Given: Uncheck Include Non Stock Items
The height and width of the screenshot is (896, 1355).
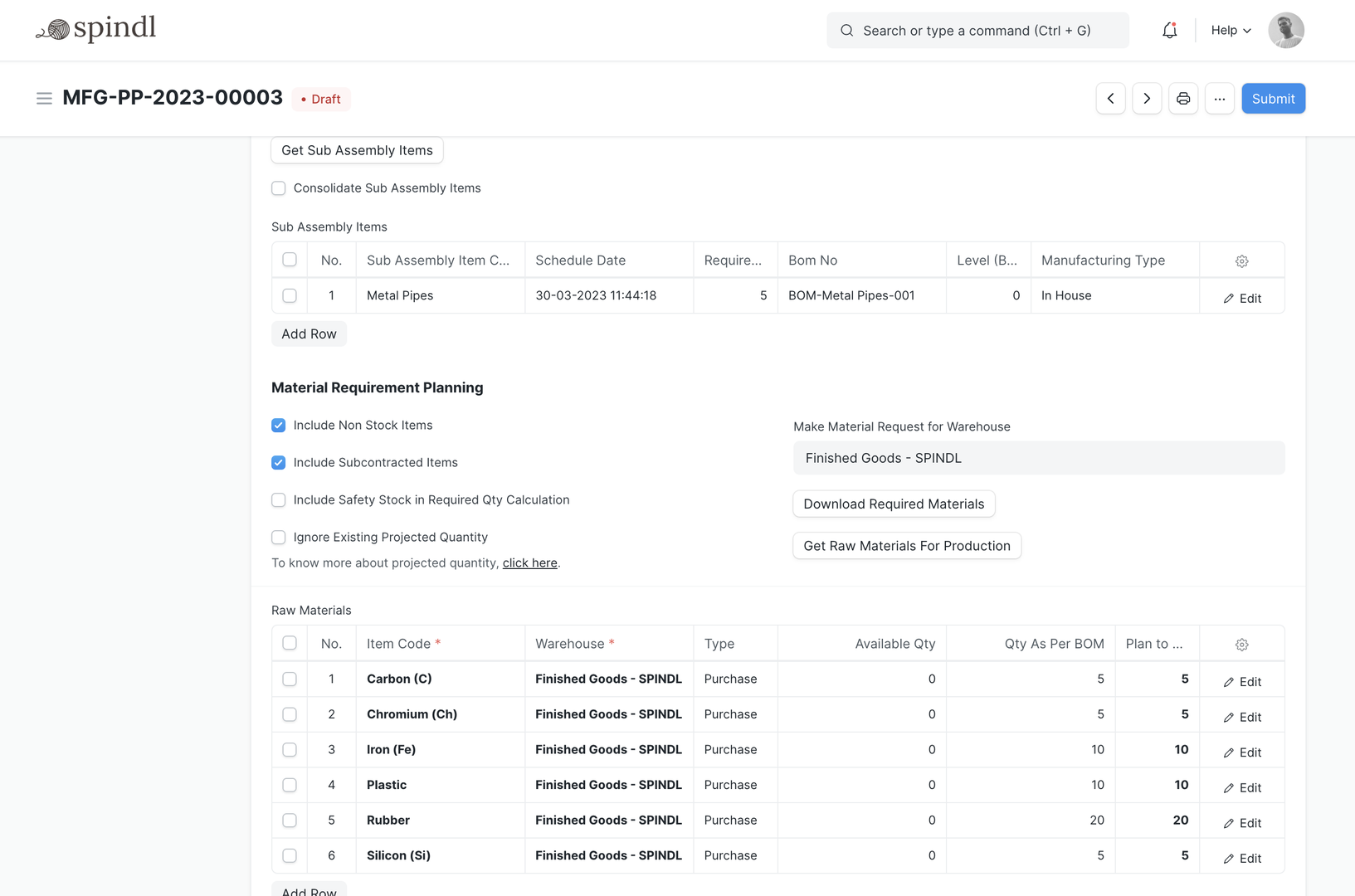Looking at the screenshot, I should [x=279, y=426].
